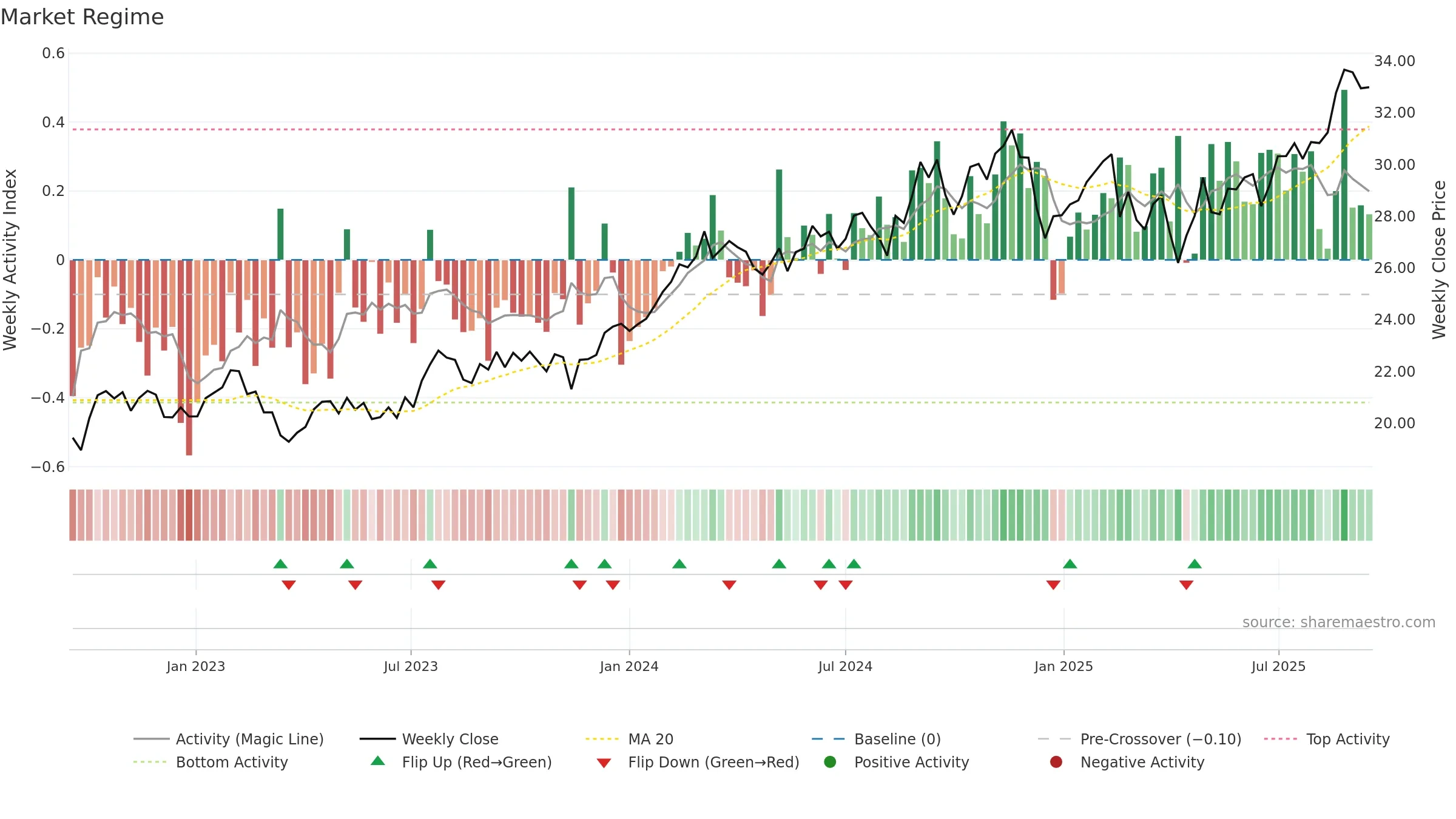Toggle the Activity (Magic Line) legend entry

229,739
